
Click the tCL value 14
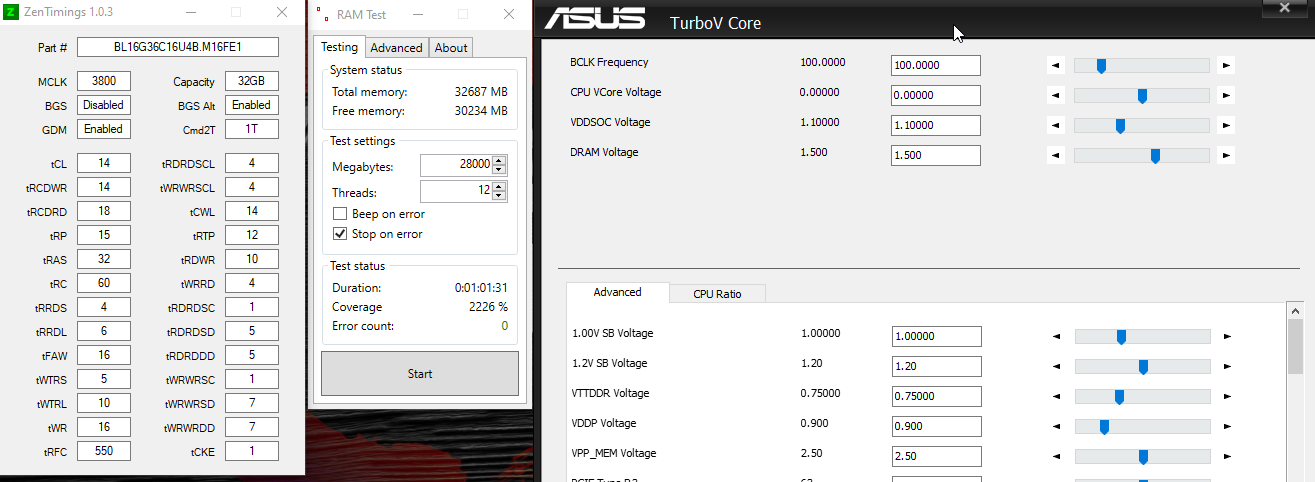tap(104, 163)
